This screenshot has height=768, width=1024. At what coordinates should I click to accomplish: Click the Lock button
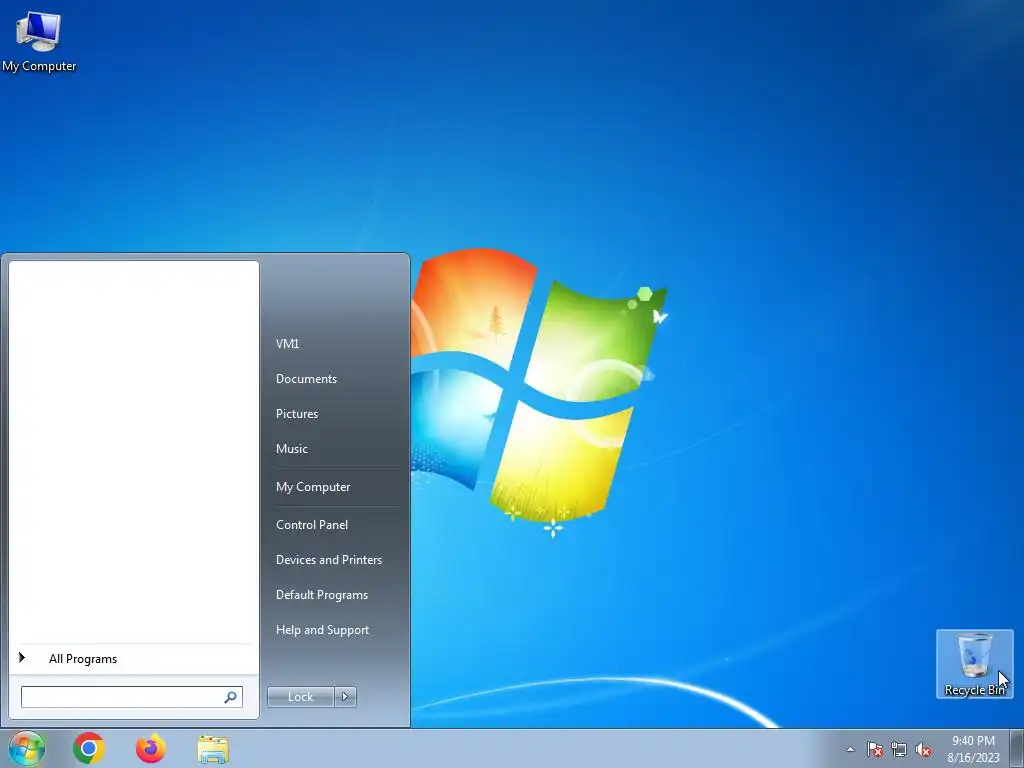[300, 697]
